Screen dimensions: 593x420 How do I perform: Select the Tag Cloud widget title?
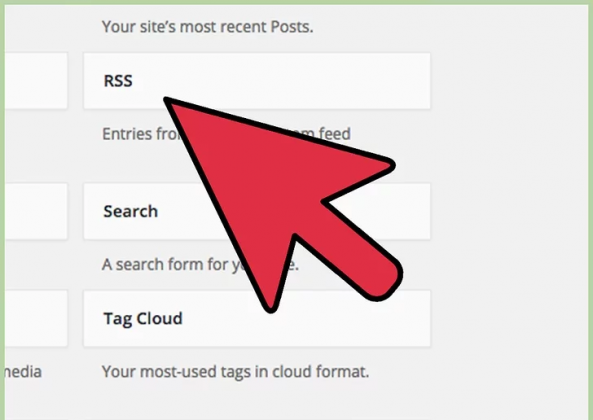pyautogui.click(x=143, y=319)
